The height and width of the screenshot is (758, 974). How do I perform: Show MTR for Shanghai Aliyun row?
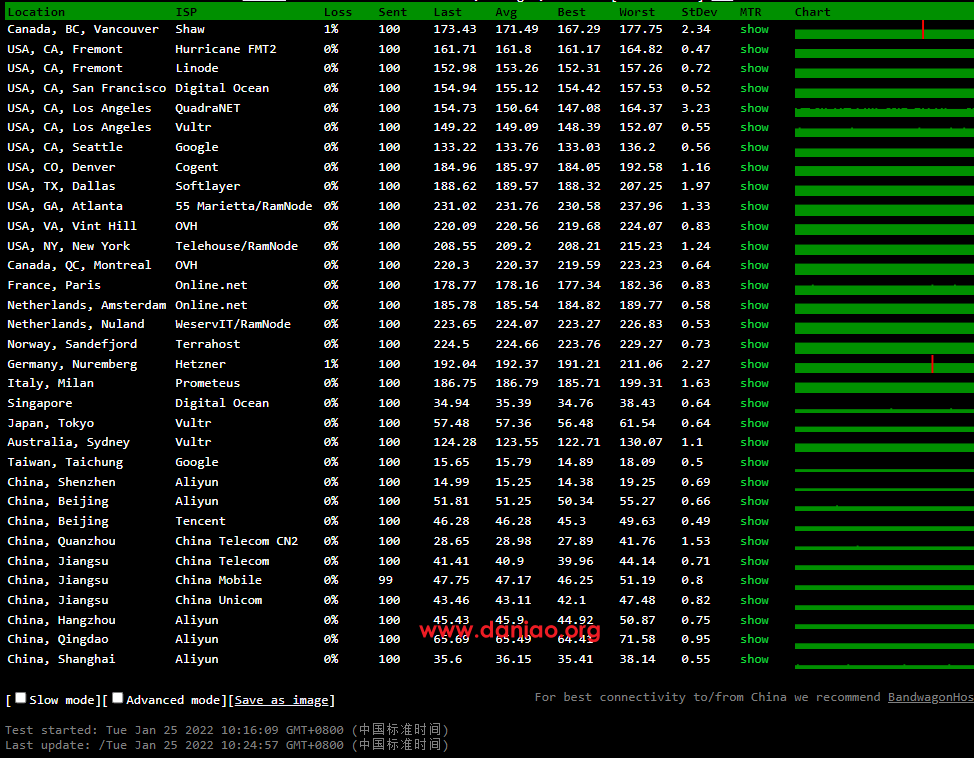click(x=754, y=659)
